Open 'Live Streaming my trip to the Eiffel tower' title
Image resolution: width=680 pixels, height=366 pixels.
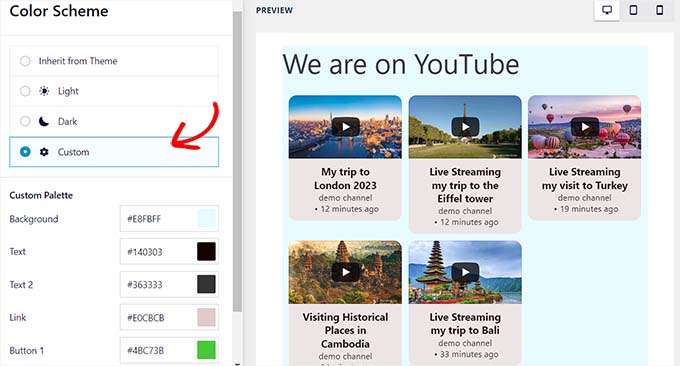[x=465, y=185]
